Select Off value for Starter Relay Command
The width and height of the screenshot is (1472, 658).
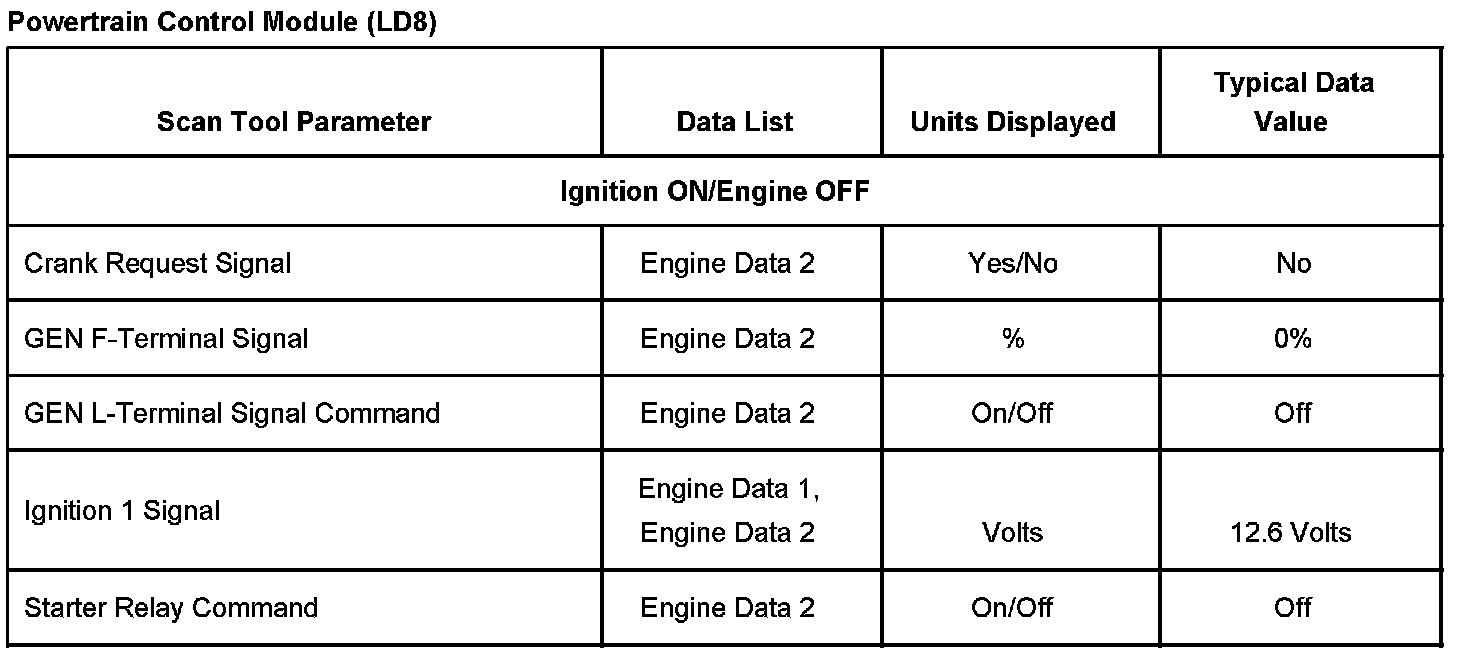[x=1293, y=608]
